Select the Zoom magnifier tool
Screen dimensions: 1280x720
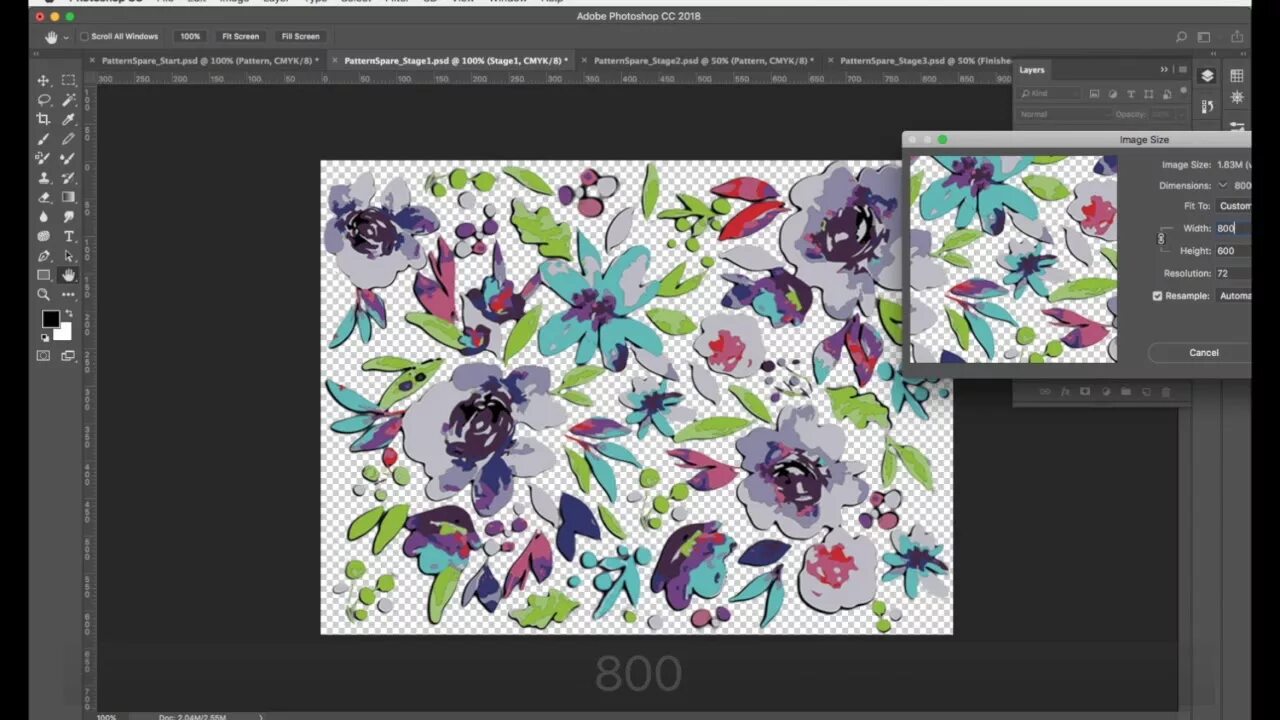[x=43, y=295]
